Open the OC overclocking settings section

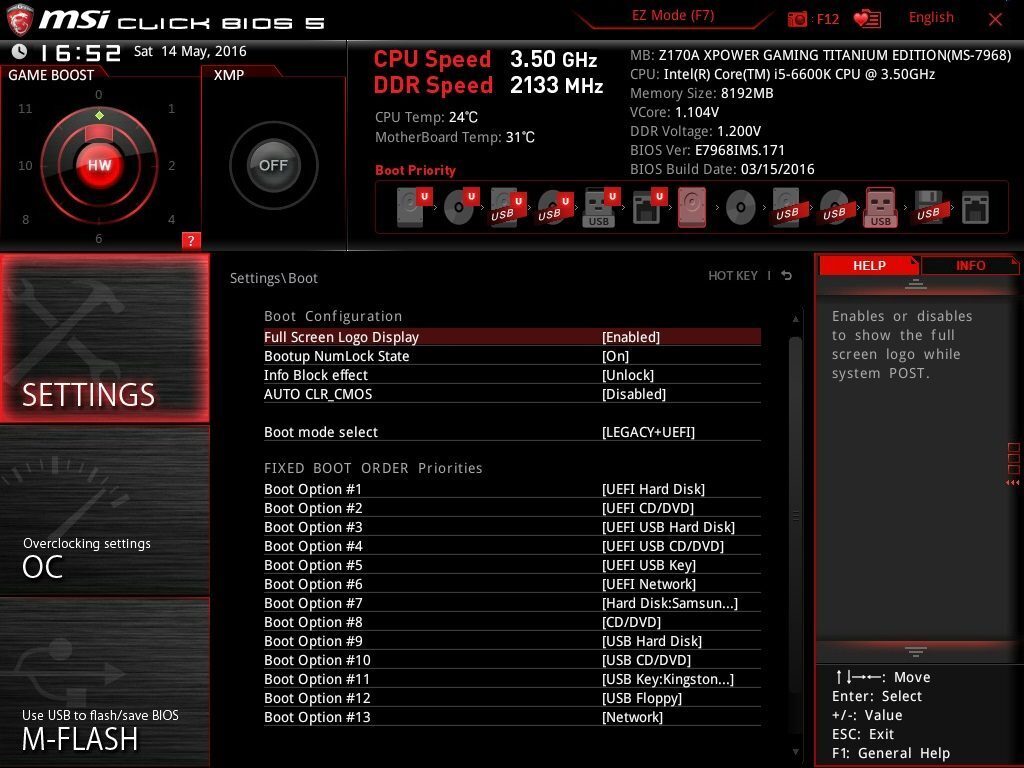pyautogui.click(x=104, y=511)
